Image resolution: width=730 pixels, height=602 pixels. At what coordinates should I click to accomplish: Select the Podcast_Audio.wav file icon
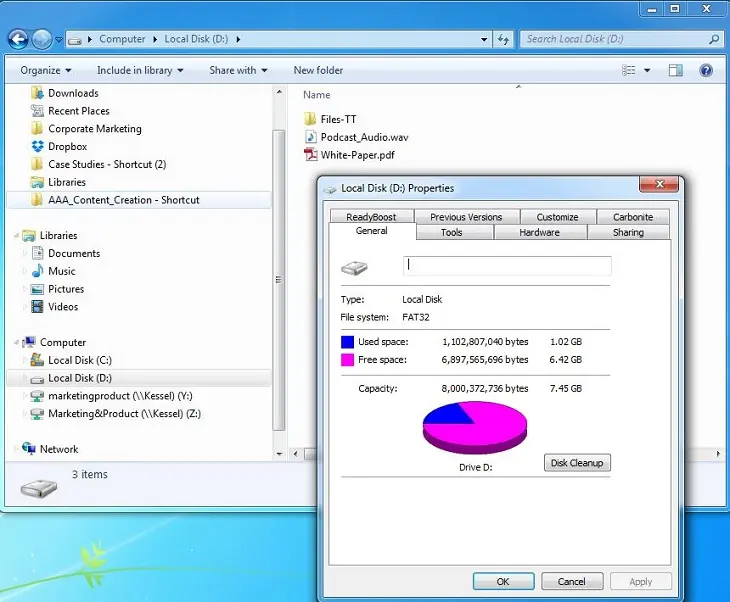311,137
